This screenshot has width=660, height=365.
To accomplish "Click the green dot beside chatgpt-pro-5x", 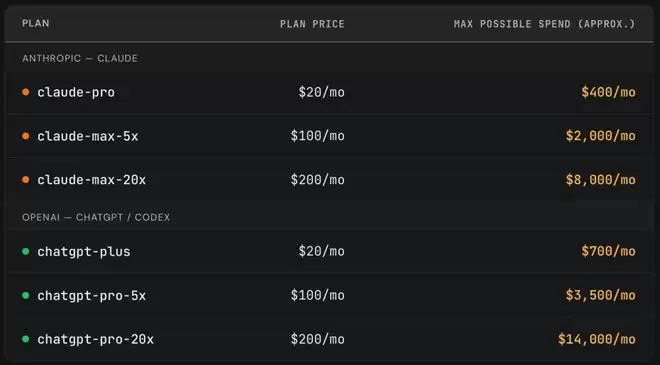I will (26, 296).
